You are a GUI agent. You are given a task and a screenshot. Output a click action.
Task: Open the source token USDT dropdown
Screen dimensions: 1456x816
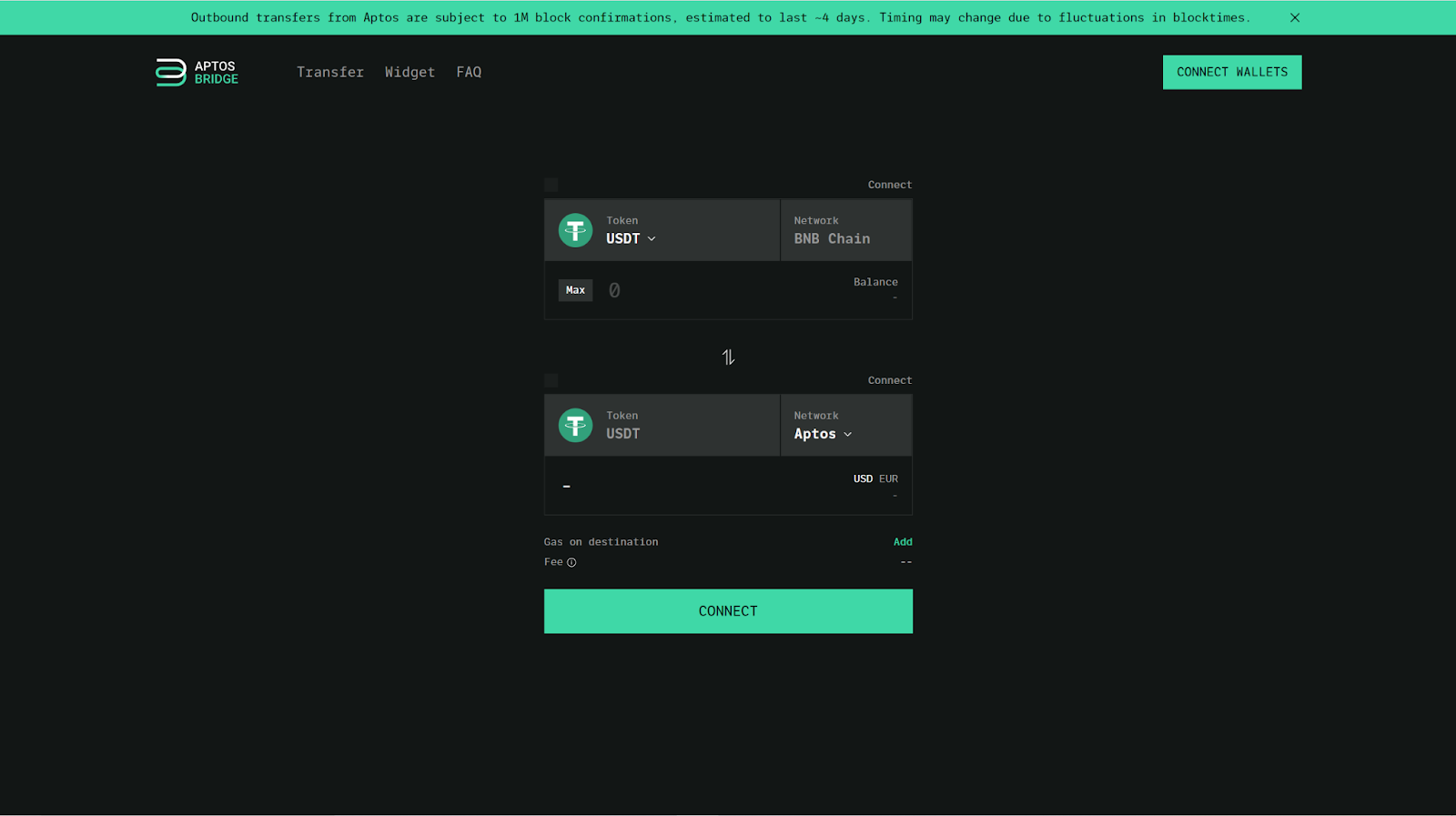(632, 238)
